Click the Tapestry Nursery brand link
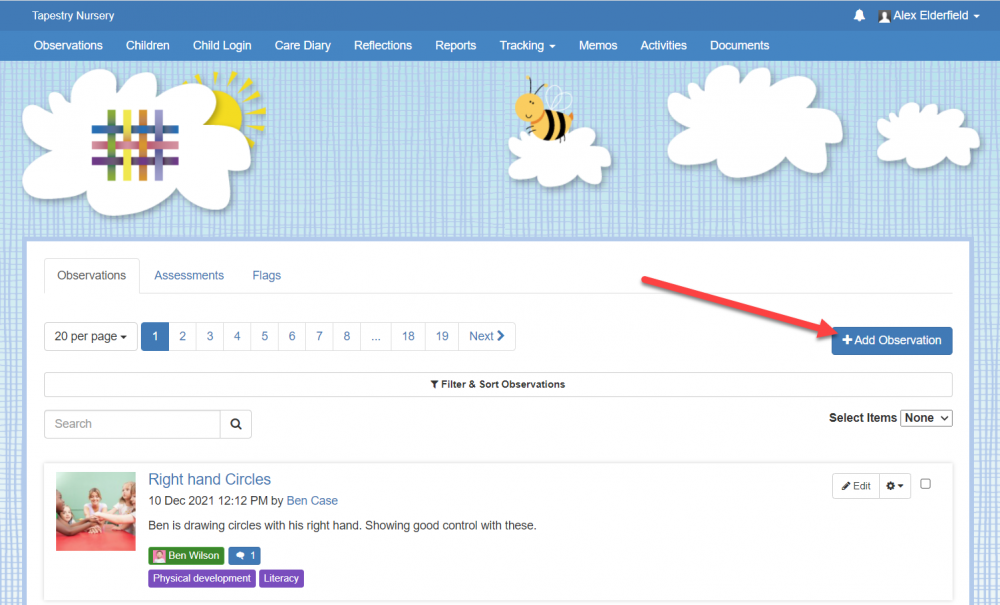Viewport: 1000px width, 605px height. pyautogui.click(x=73, y=15)
